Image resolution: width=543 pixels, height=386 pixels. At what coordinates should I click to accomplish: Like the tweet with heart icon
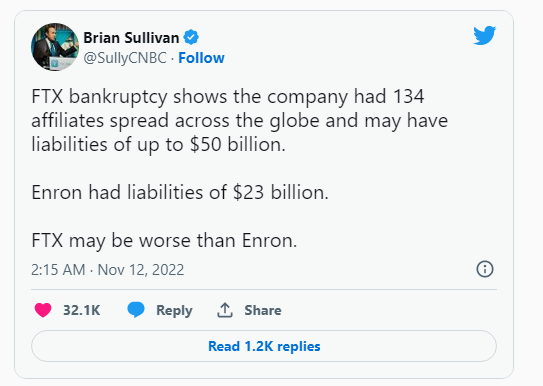pos(43,310)
